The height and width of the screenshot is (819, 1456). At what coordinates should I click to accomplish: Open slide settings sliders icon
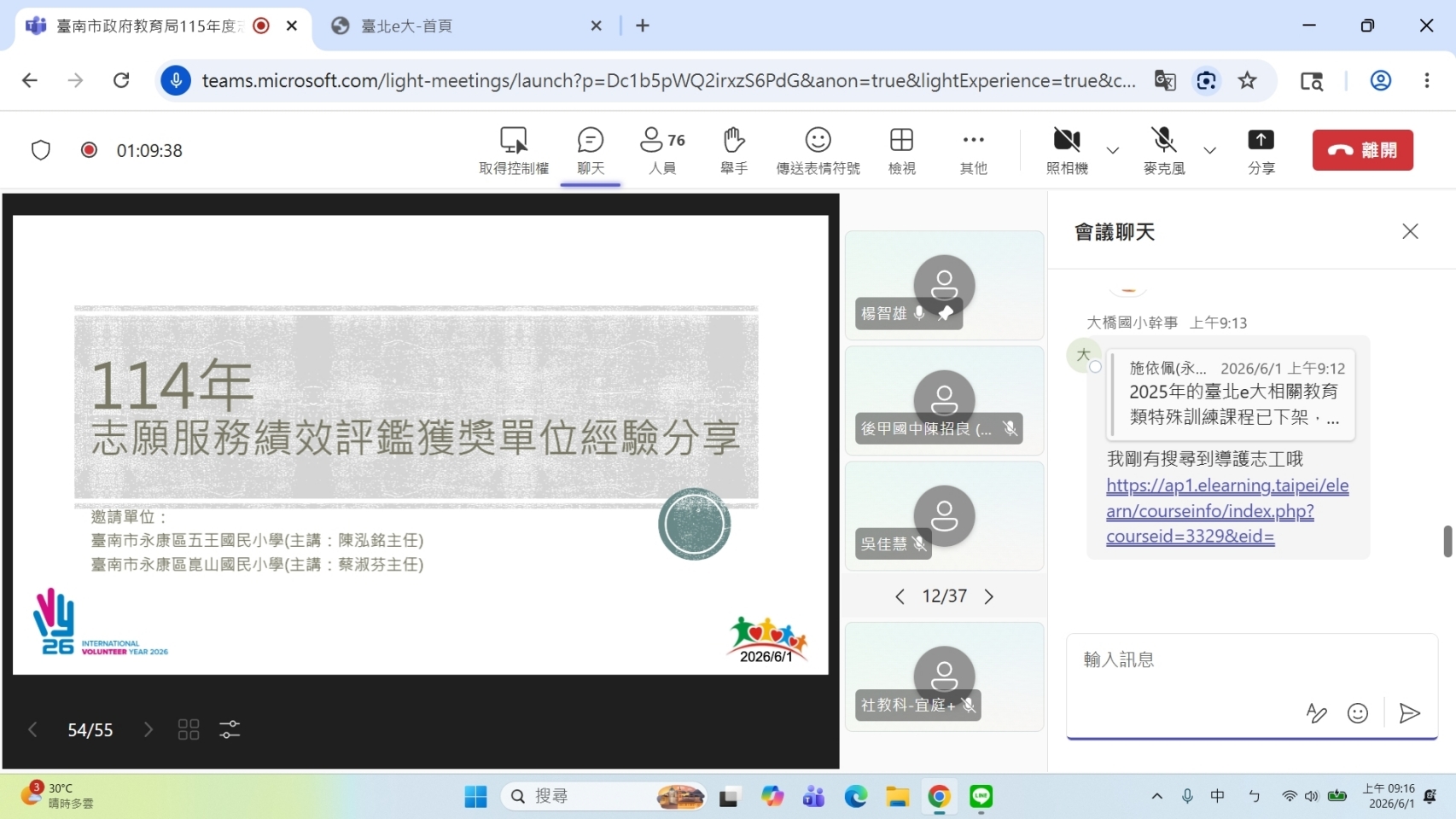click(x=230, y=729)
